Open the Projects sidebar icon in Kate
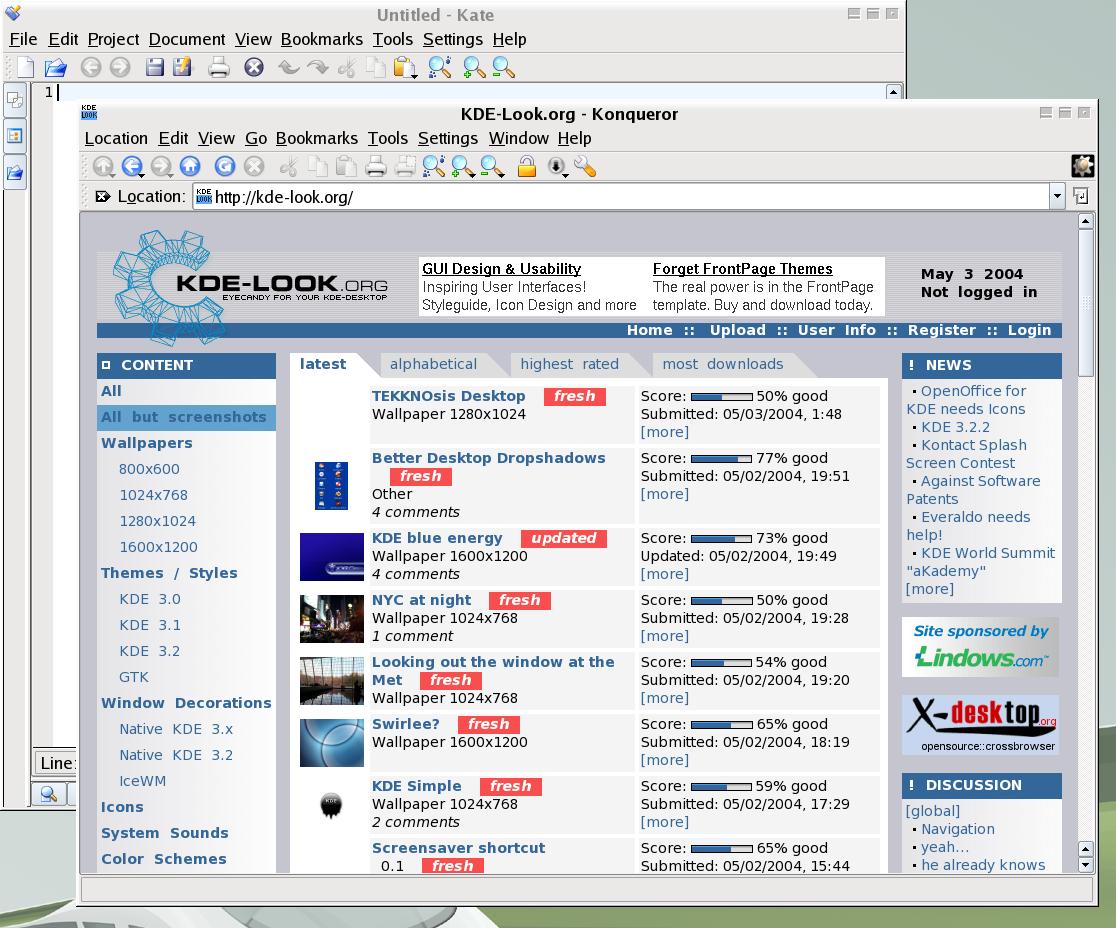Image resolution: width=1116 pixels, height=928 pixels. 15,135
